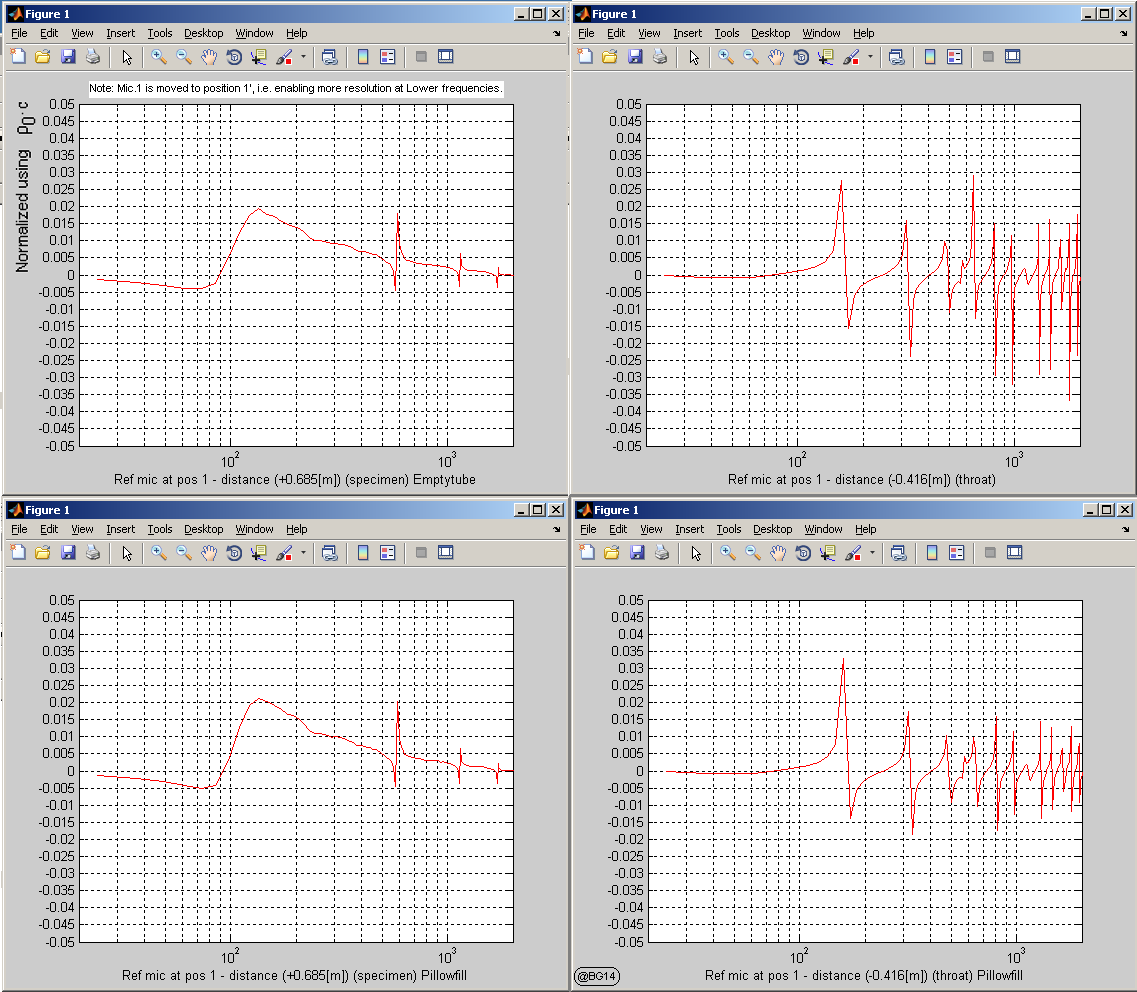The height and width of the screenshot is (992, 1137).
Task: Select Zoom Out in specimen Pillowfill window
Action: 184,553
